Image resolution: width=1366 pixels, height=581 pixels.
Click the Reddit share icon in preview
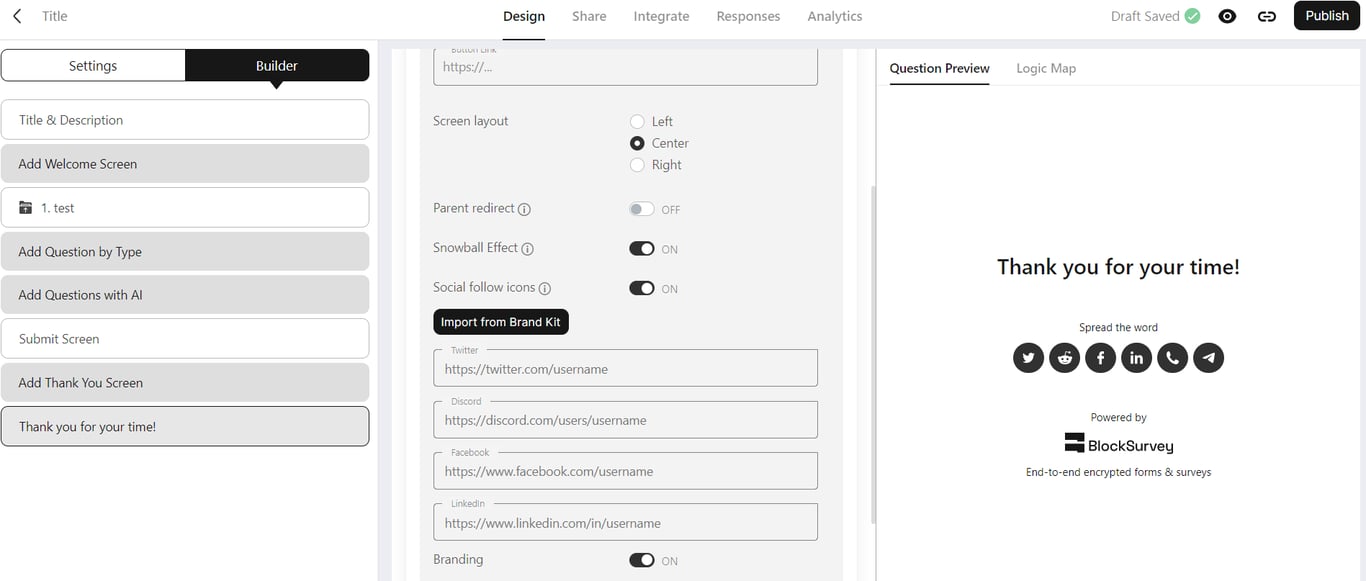coord(1064,357)
